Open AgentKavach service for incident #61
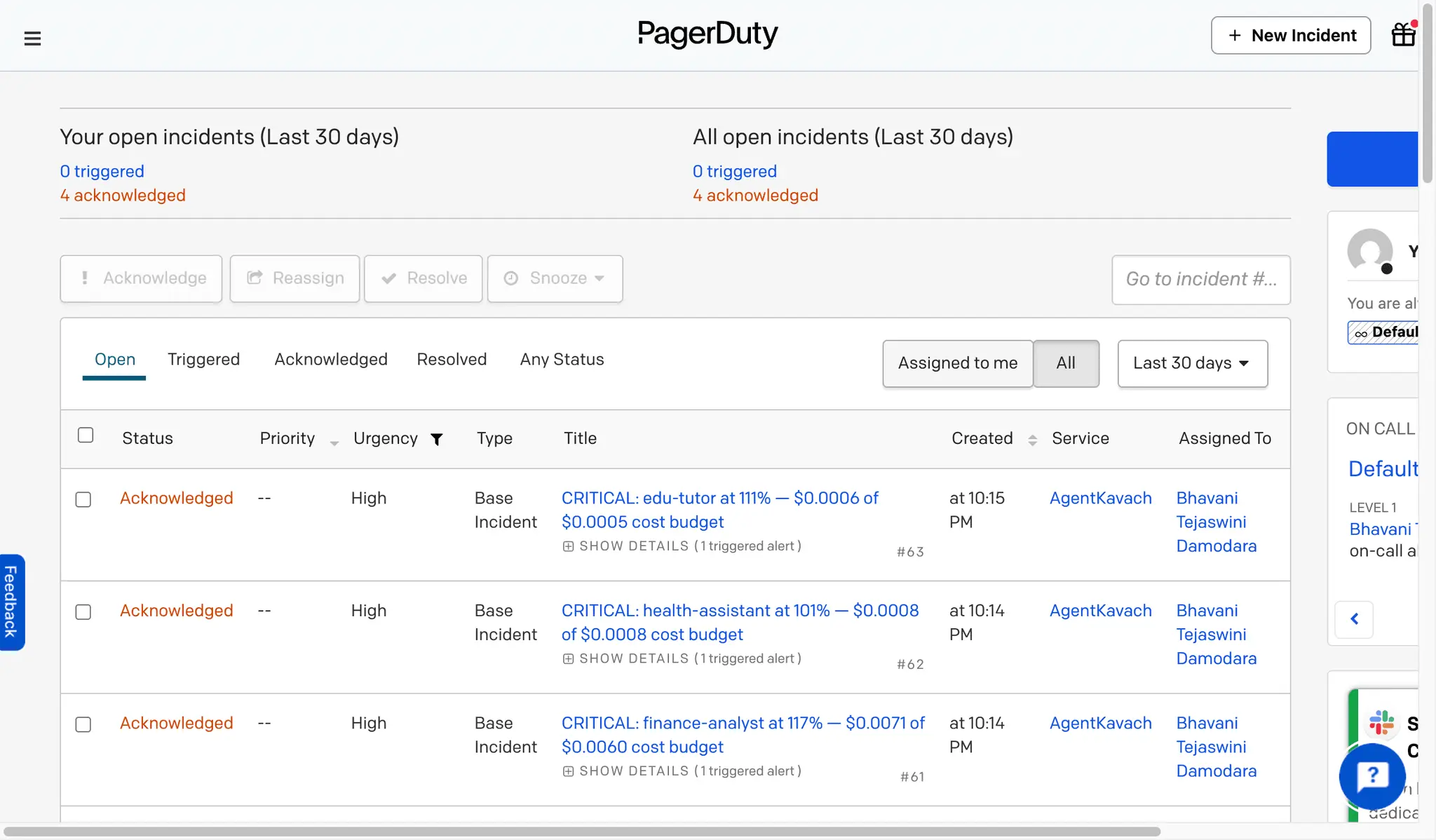The height and width of the screenshot is (840, 1436). tap(1100, 723)
